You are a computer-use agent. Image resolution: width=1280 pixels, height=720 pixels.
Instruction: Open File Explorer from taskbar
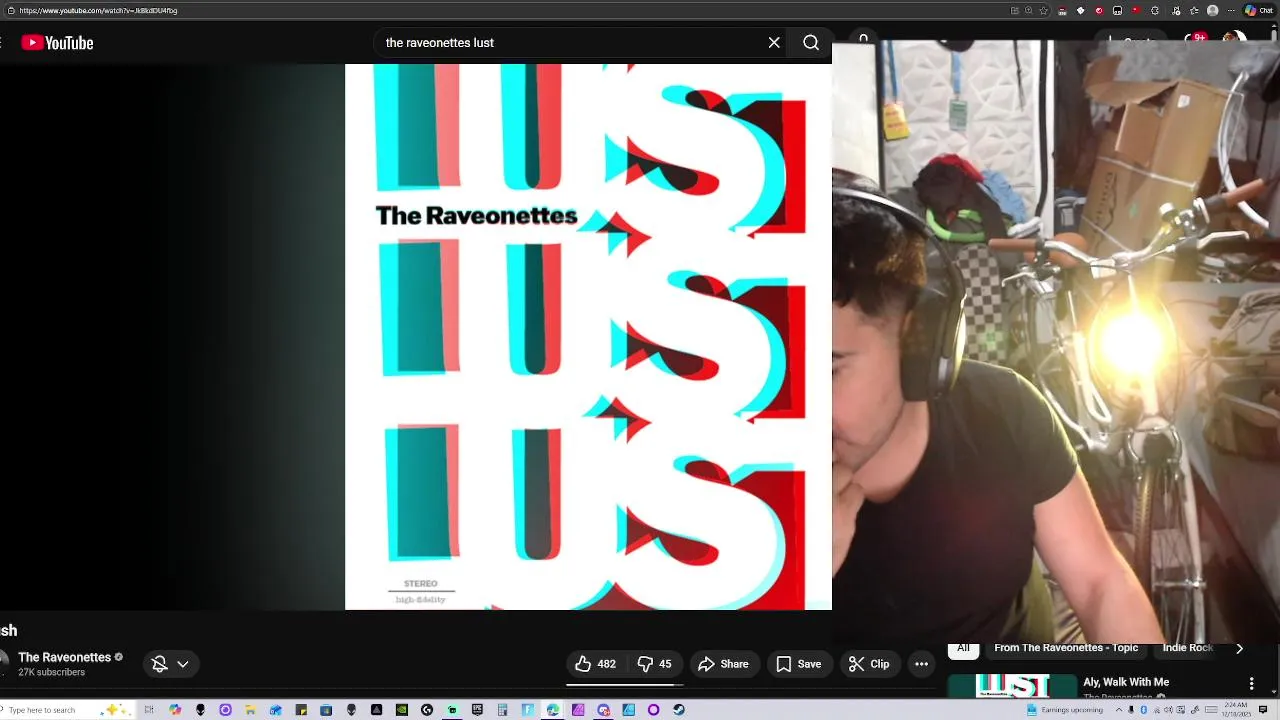pyautogui.click(x=250, y=710)
